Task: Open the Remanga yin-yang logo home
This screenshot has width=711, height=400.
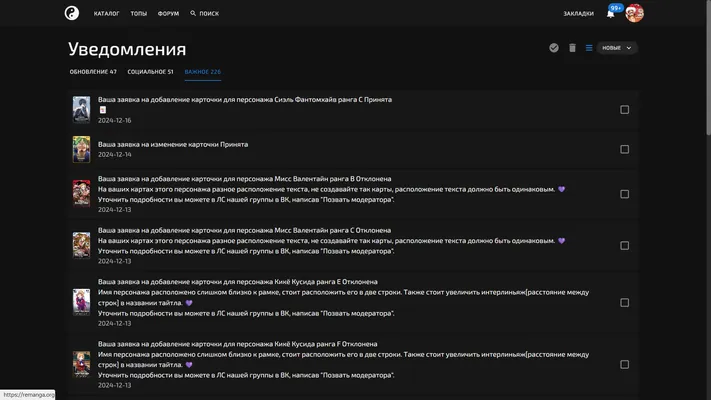Action: click(x=72, y=13)
